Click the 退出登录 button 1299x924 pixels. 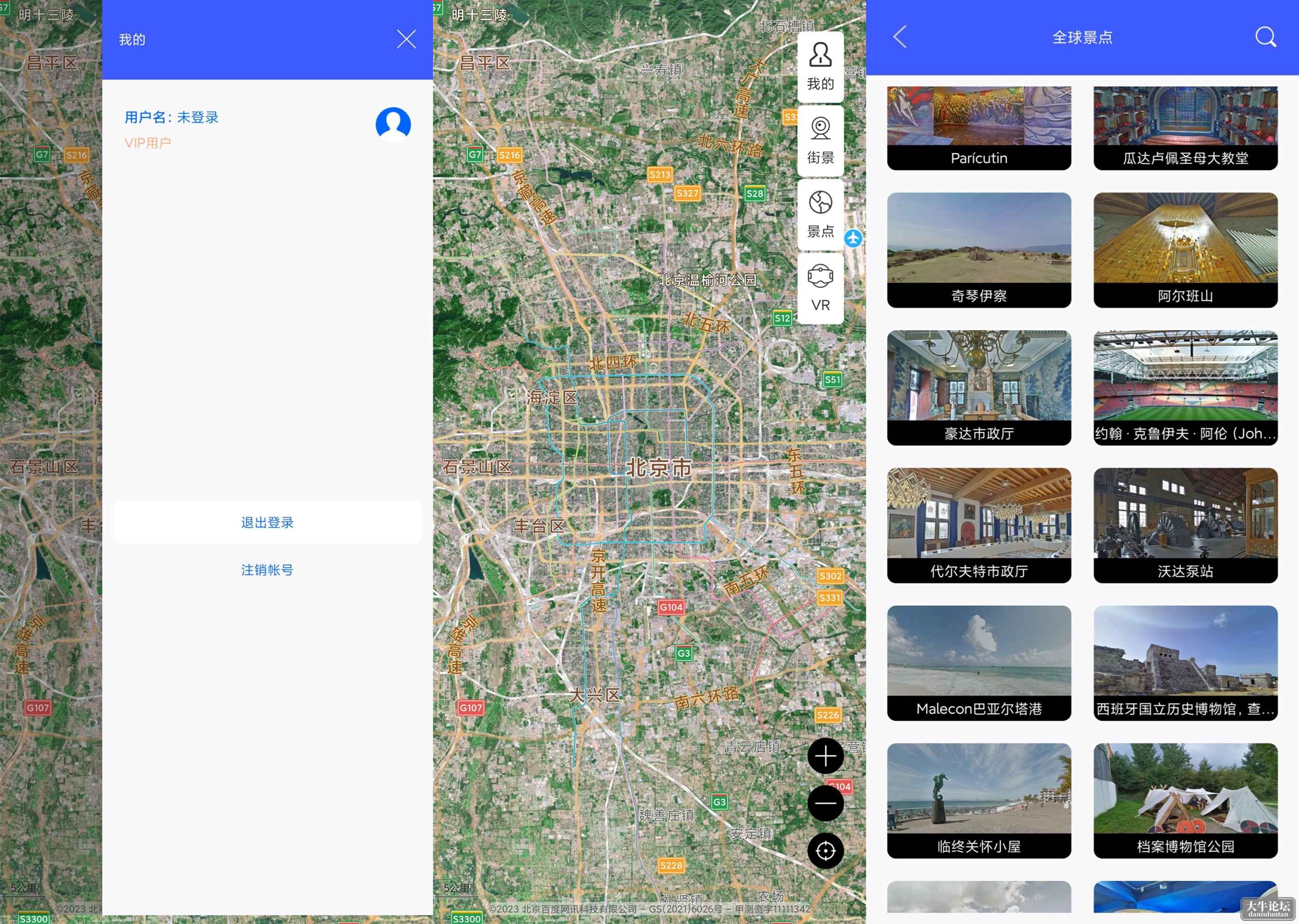click(267, 522)
